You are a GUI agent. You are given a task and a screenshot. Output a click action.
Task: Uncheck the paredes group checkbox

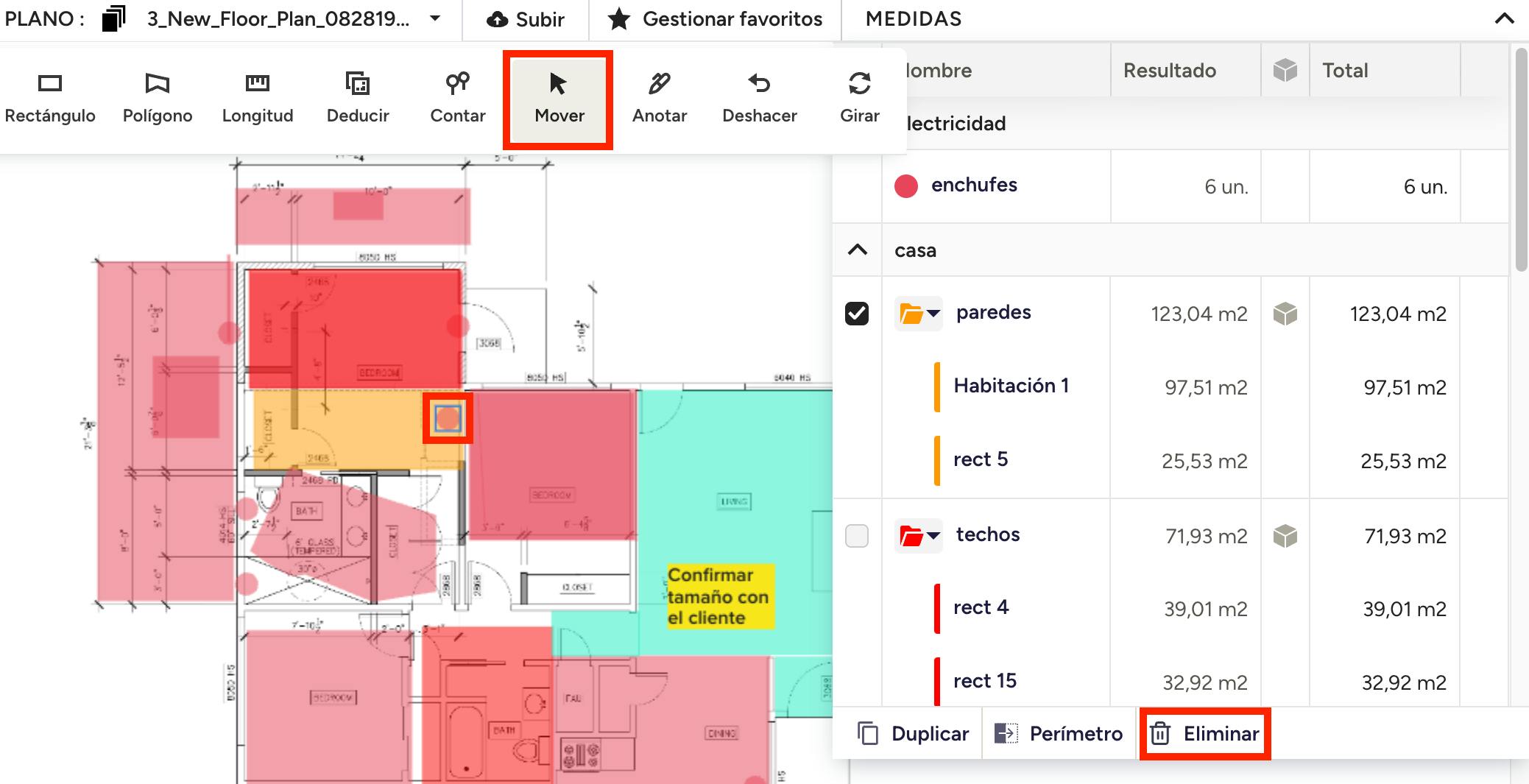click(857, 314)
